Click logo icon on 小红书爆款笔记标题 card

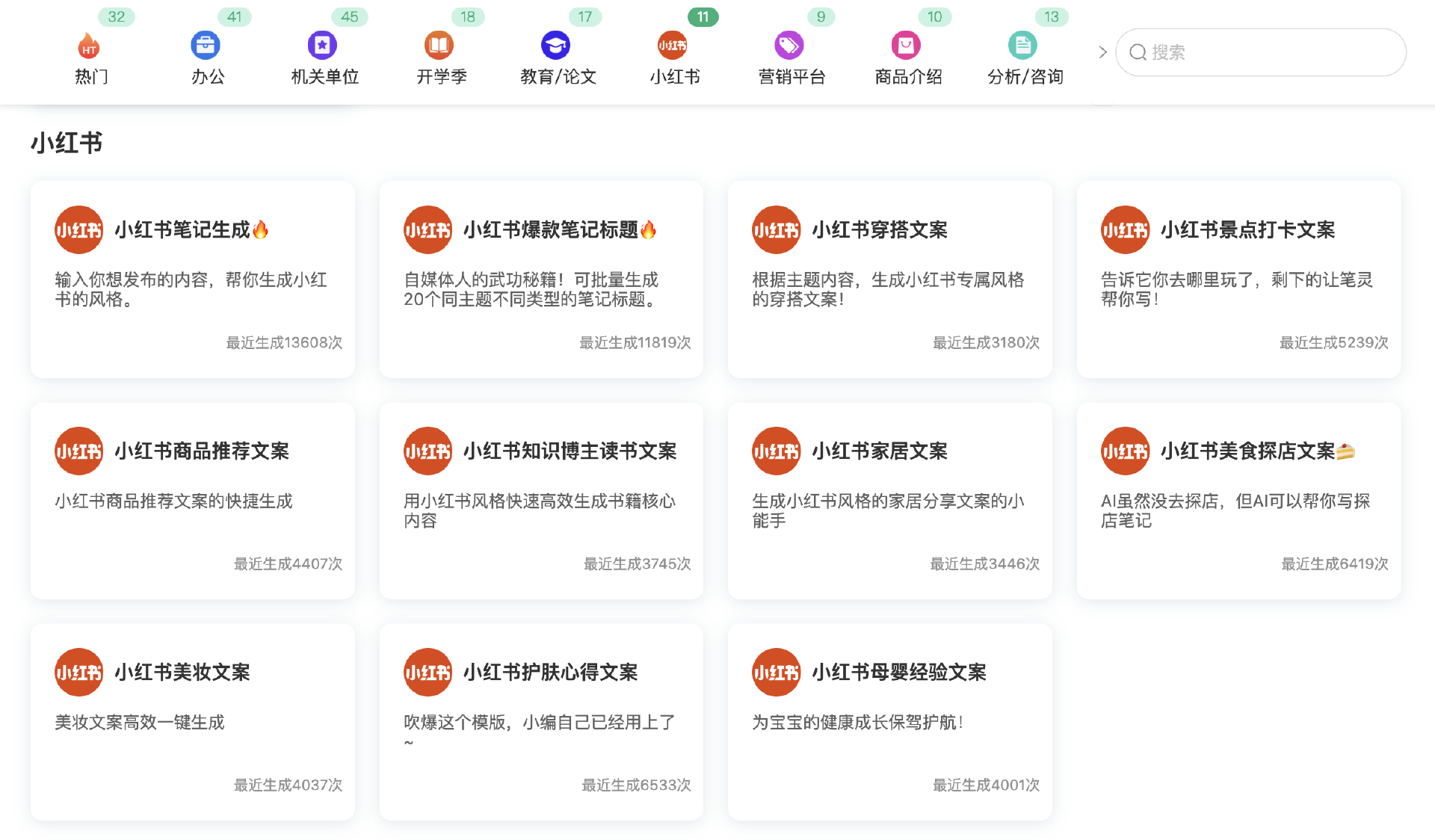tap(428, 229)
